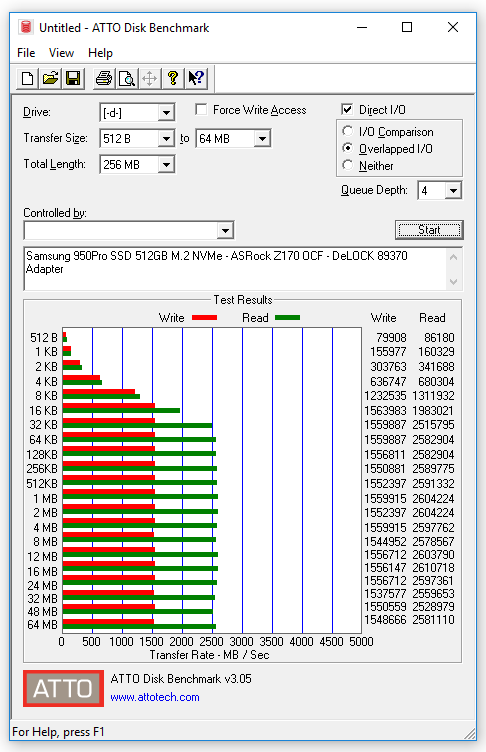Expand the Queue Depth dropdown
The height and width of the screenshot is (752, 486).
453,190
